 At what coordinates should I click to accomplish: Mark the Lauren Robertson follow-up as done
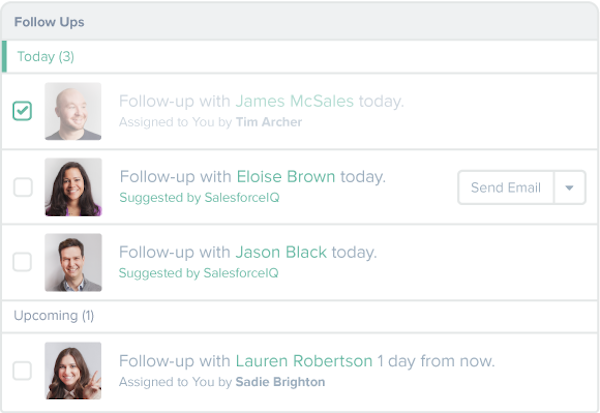click(22, 371)
